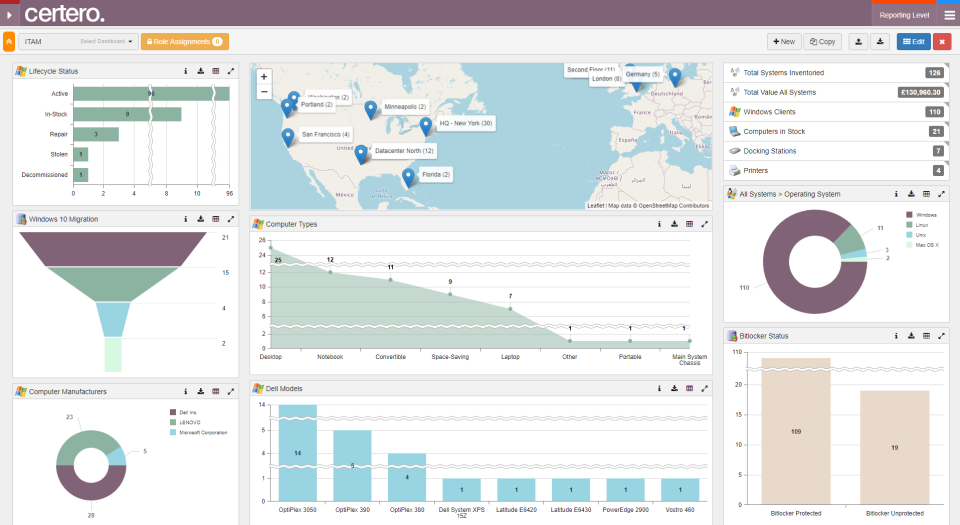Click the OptiPlex 3050 bar
960x525 pixels.
(x=298, y=453)
